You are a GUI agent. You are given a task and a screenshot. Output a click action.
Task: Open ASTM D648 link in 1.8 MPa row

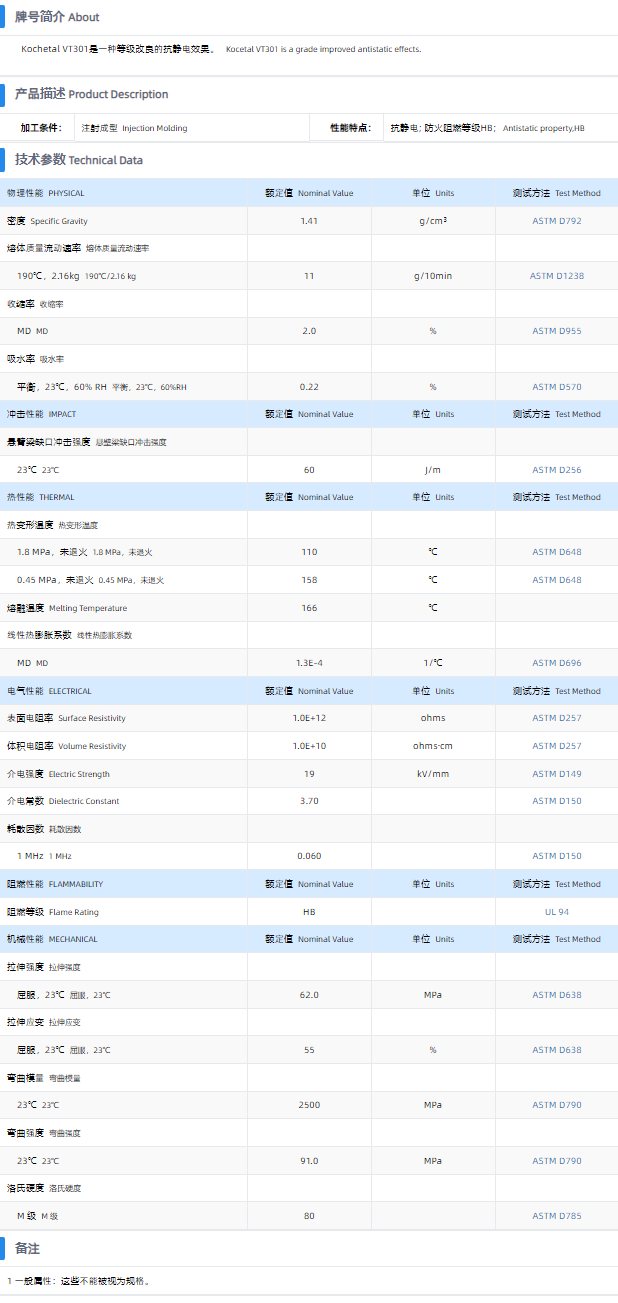[x=556, y=552]
